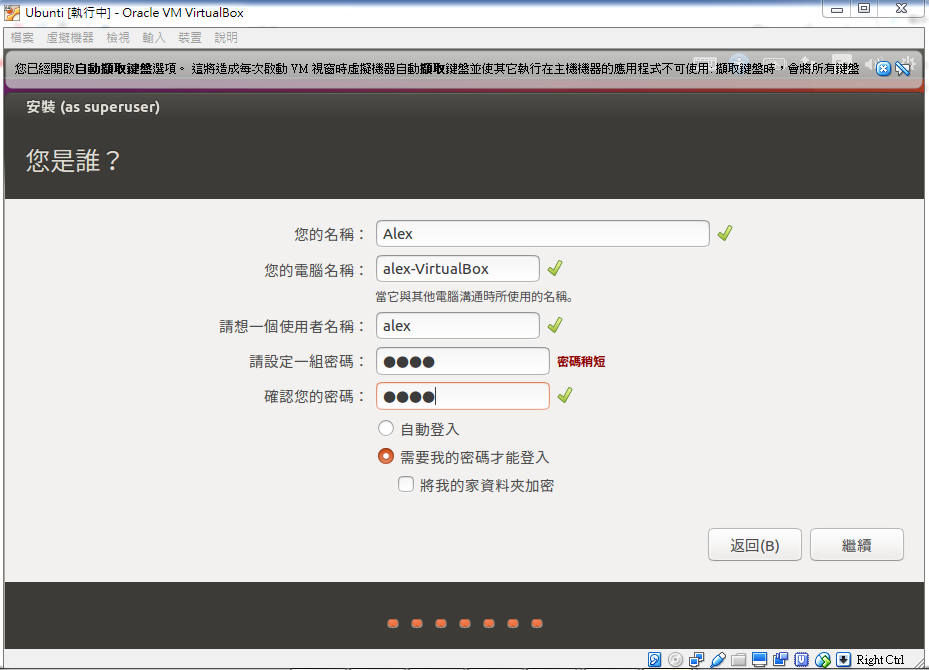Viewport: 929px width, 670px height.
Task: Click the CPU virtualization status icon
Action: (x=802, y=659)
